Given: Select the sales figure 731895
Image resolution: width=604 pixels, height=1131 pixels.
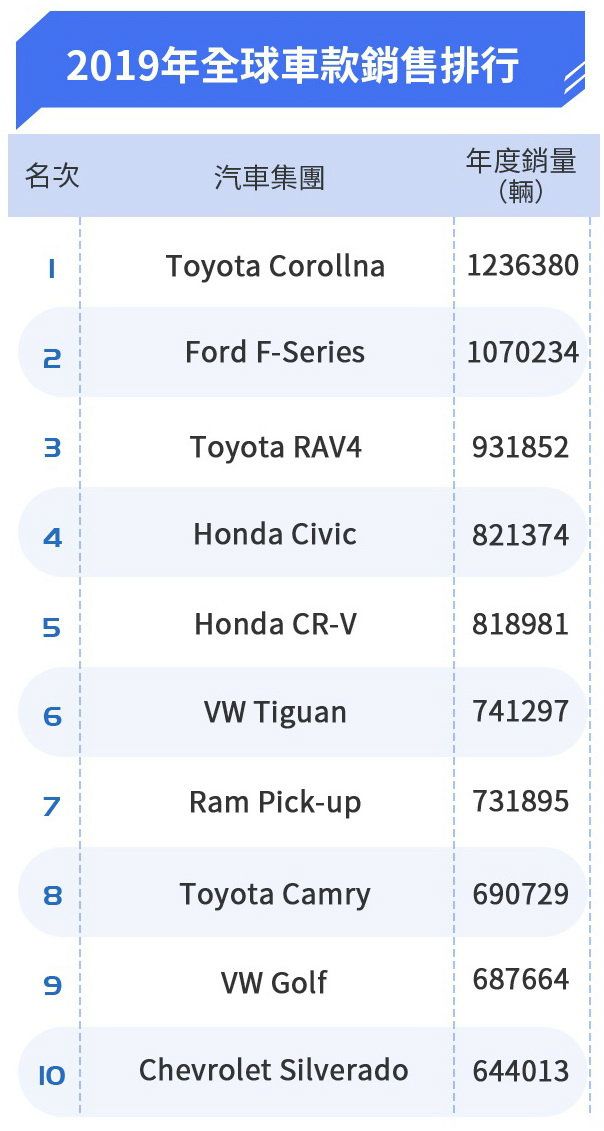Looking at the screenshot, I should (x=520, y=801).
